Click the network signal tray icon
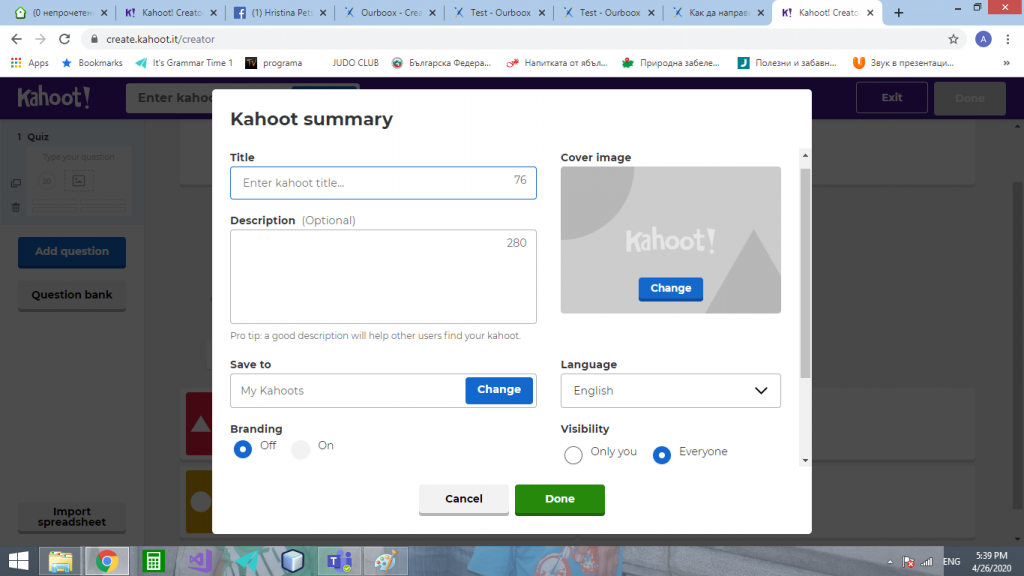 (927, 562)
